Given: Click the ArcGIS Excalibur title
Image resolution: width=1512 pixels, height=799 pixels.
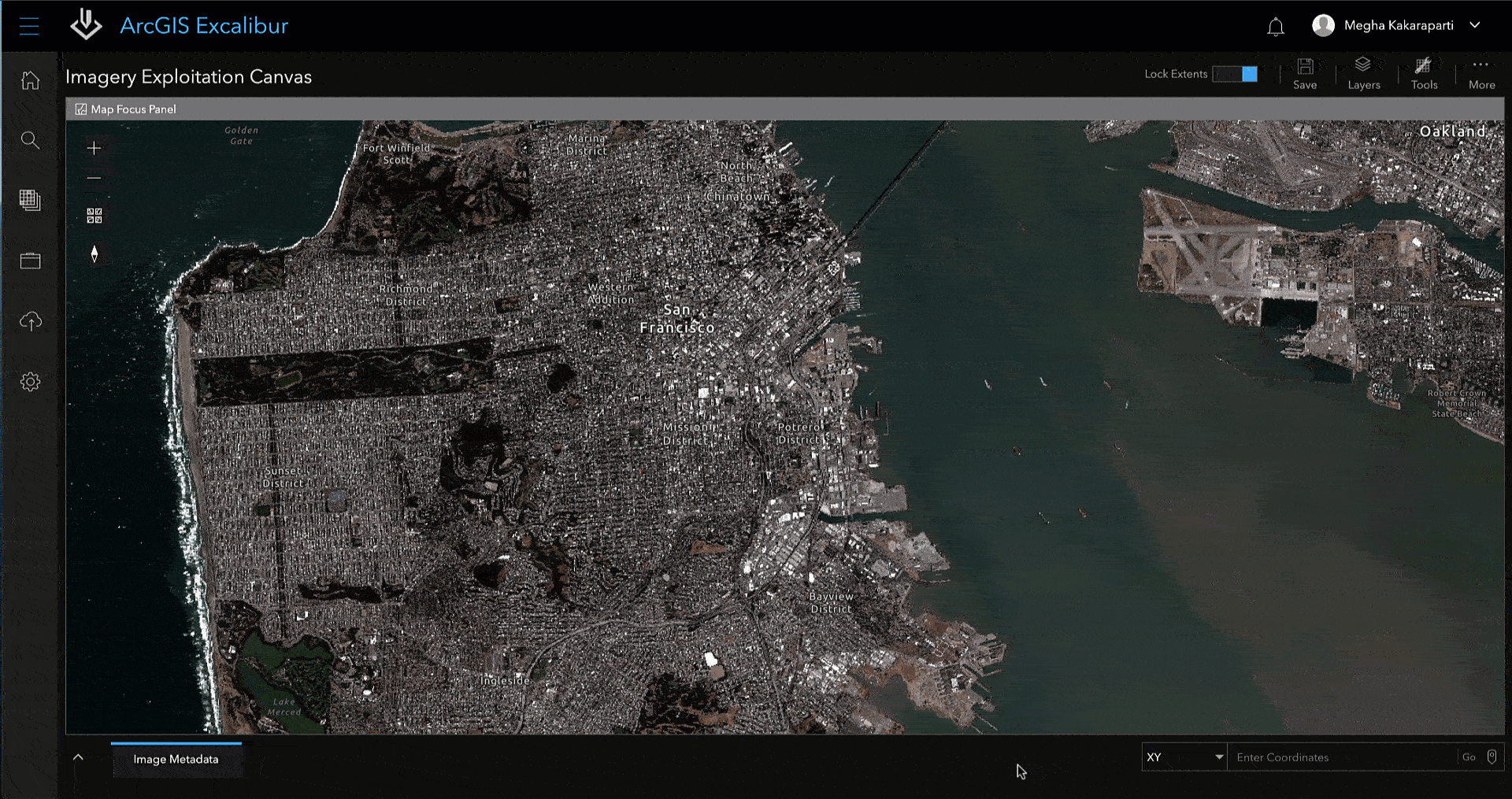Looking at the screenshot, I should click(204, 26).
